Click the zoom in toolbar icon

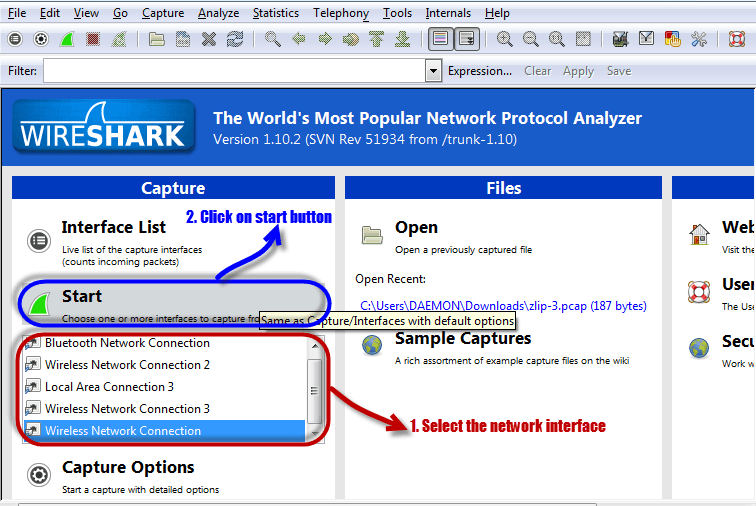tap(504, 39)
